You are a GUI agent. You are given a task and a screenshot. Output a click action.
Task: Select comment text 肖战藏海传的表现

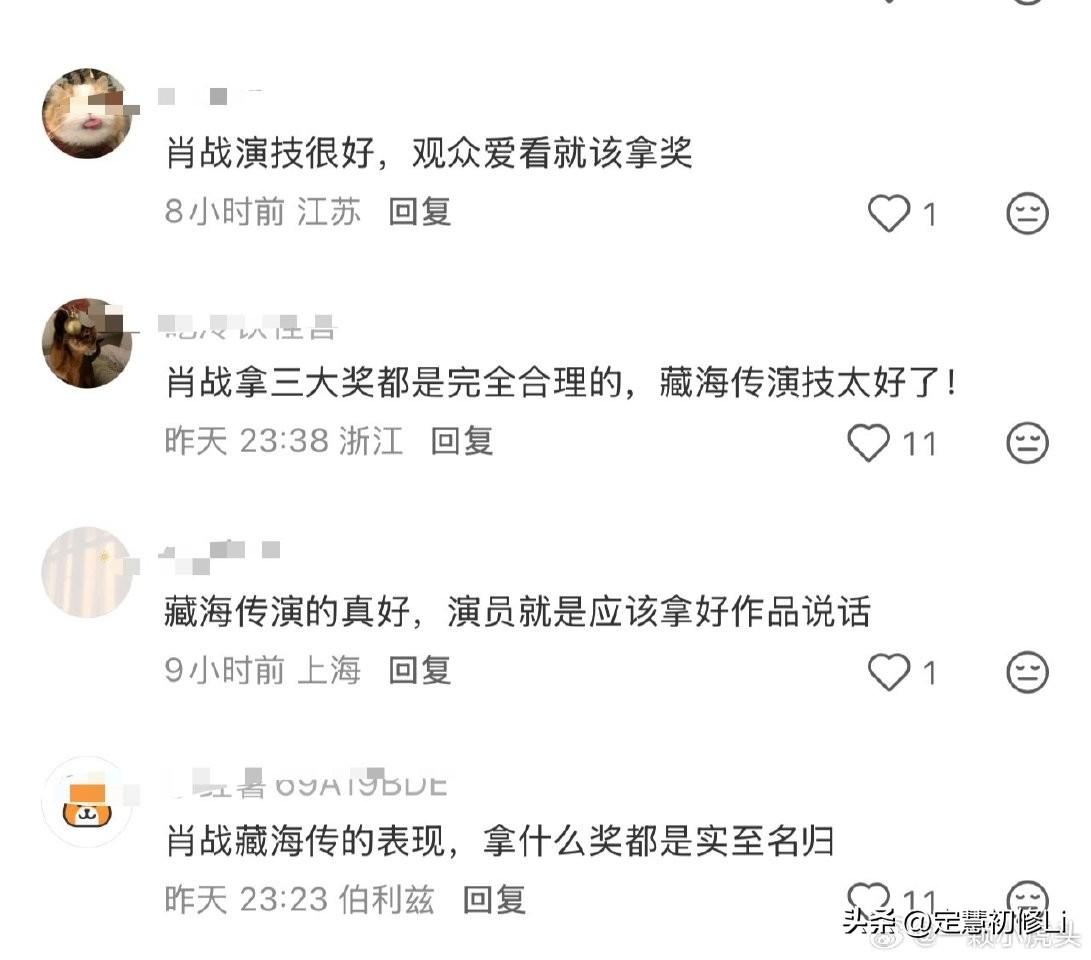pyautogui.click(x=305, y=842)
